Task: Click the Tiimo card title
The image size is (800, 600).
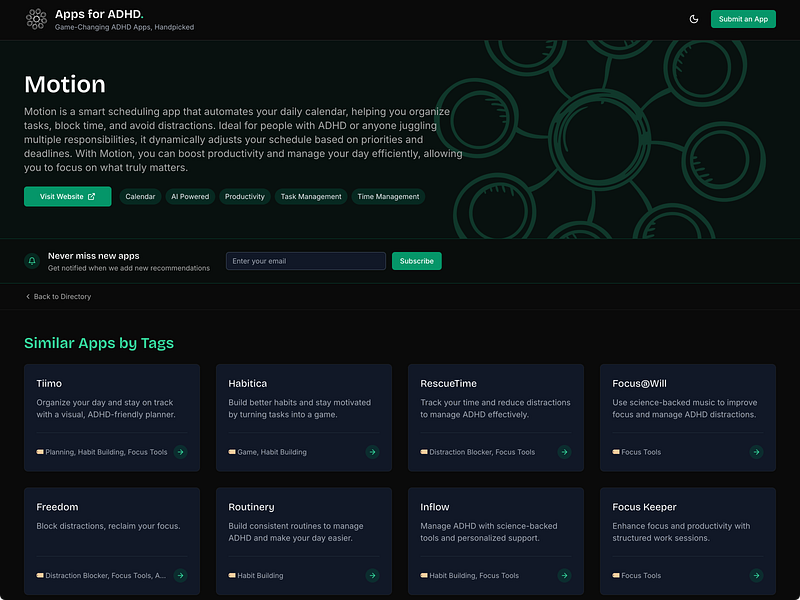Action: (x=49, y=383)
